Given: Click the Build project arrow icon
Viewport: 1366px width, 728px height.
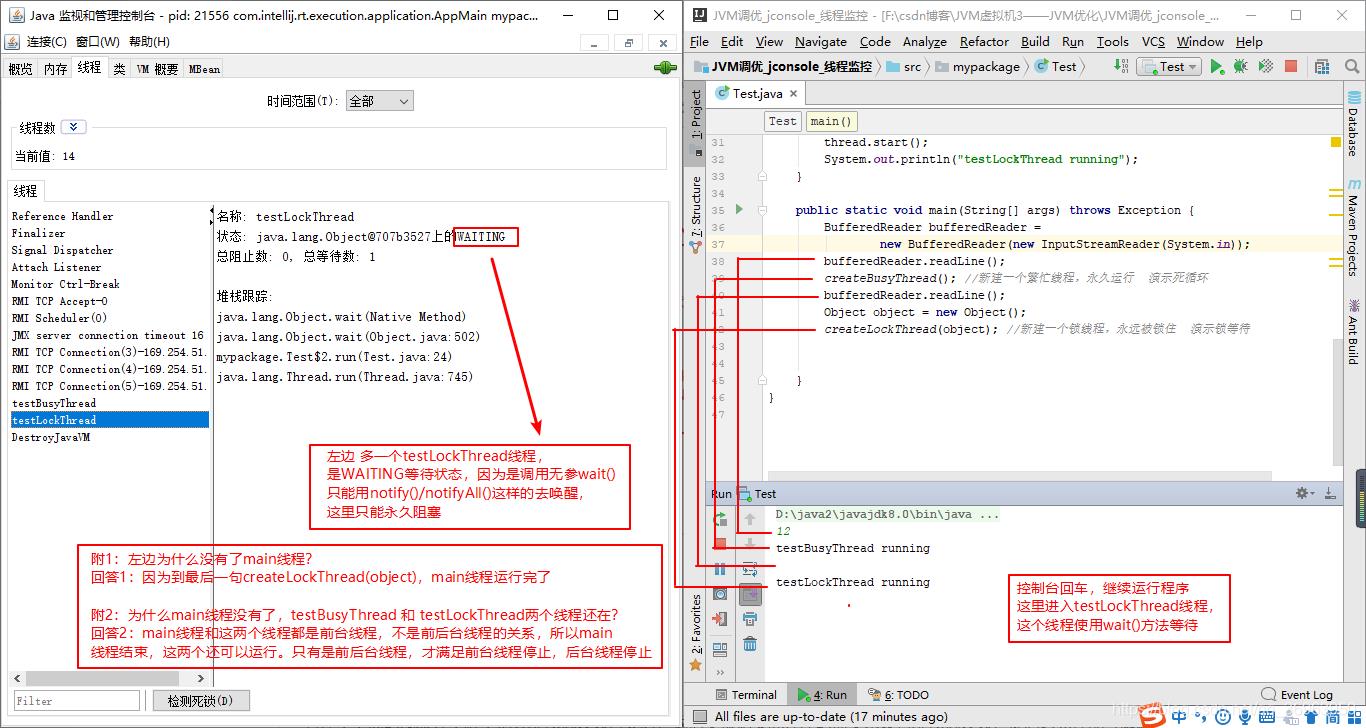Looking at the screenshot, I should tap(1121, 67).
